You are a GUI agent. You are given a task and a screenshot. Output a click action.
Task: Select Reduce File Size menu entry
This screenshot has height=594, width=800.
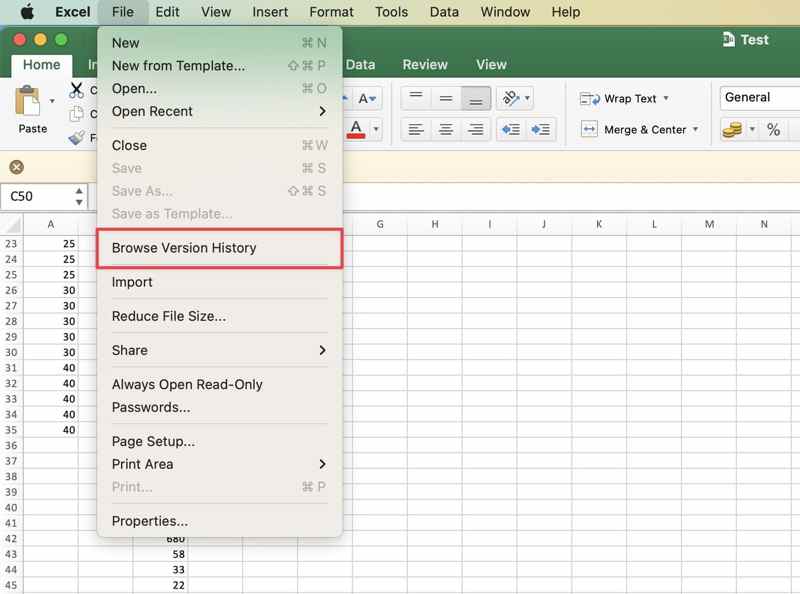point(169,316)
